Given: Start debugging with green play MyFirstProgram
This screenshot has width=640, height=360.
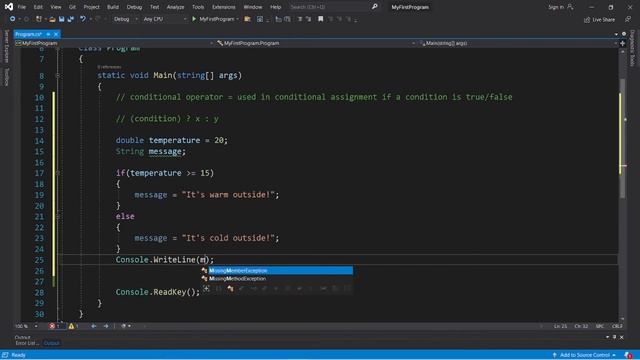Looking at the screenshot, I should click(x=213, y=19).
